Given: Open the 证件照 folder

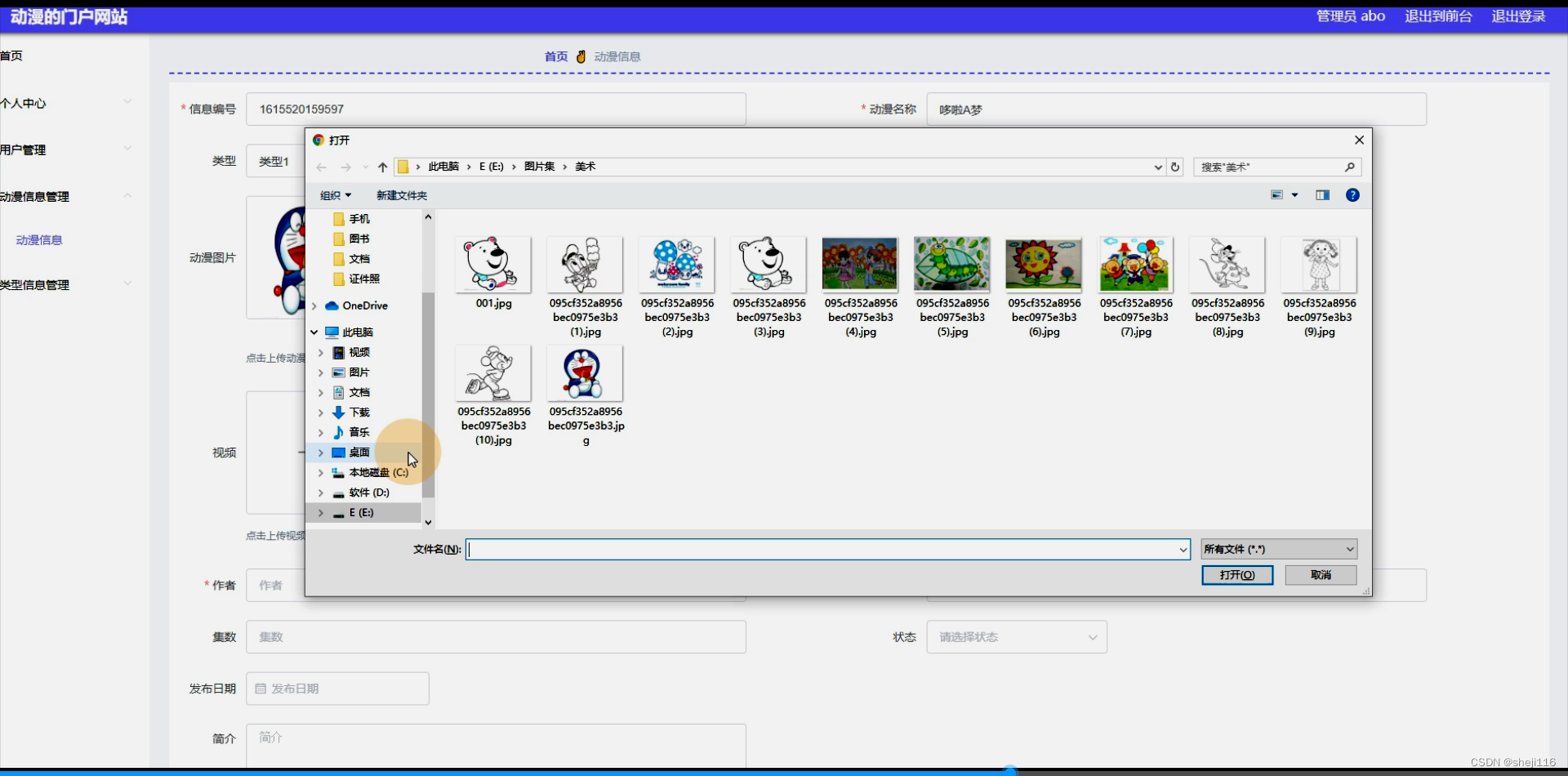Looking at the screenshot, I should (363, 279).
